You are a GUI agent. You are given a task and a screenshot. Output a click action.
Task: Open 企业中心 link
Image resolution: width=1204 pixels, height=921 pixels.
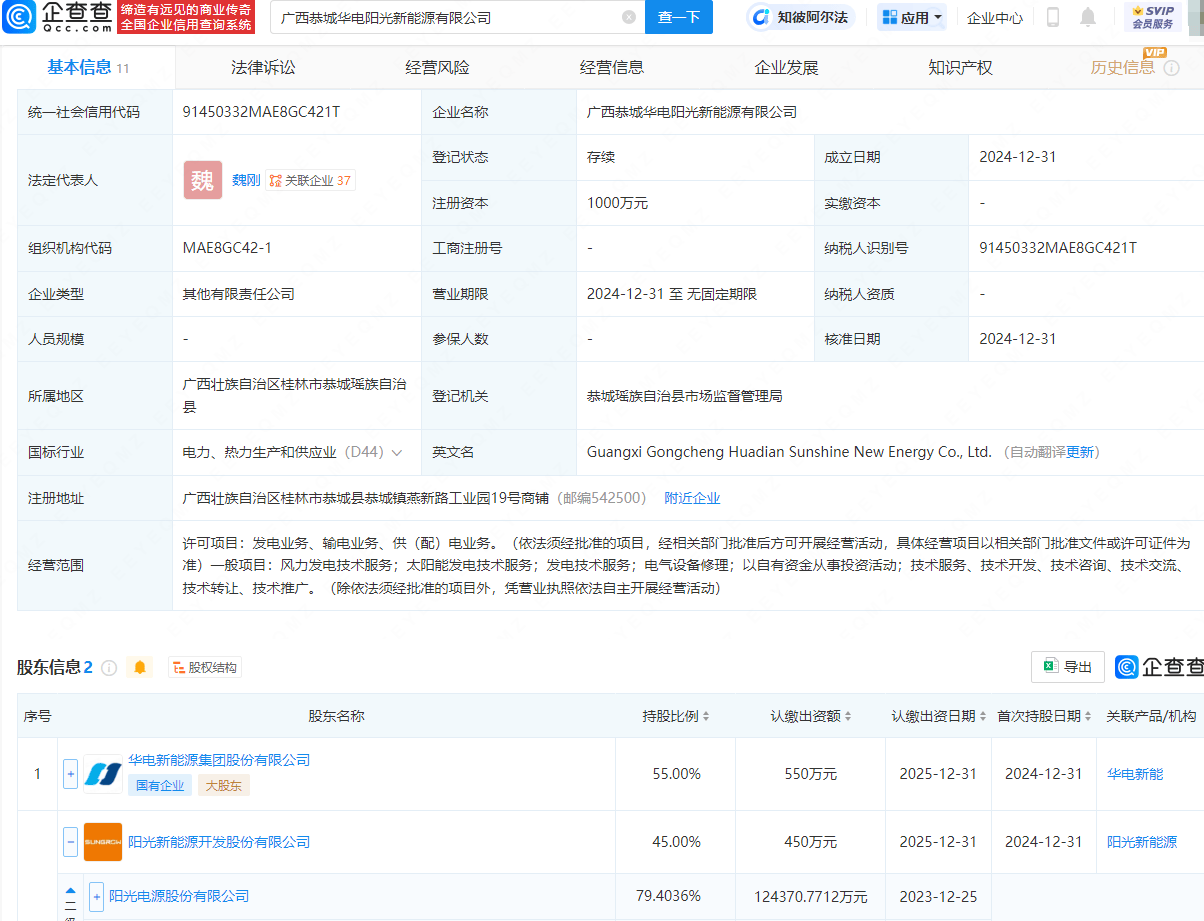[995, 17]
